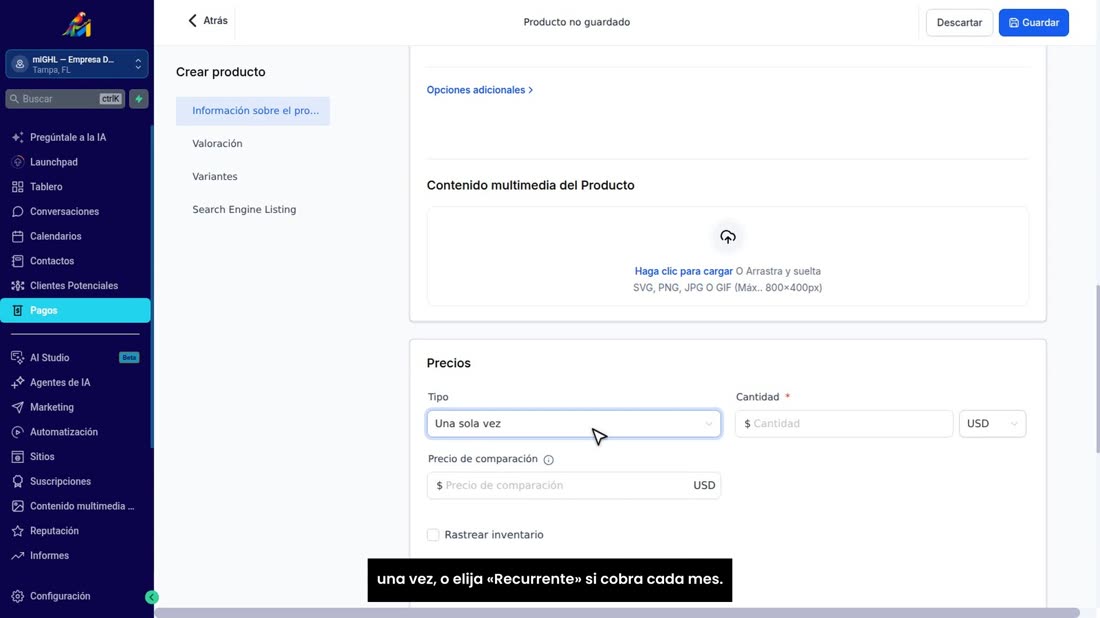Click the Descartar button

tap(959, 22)
